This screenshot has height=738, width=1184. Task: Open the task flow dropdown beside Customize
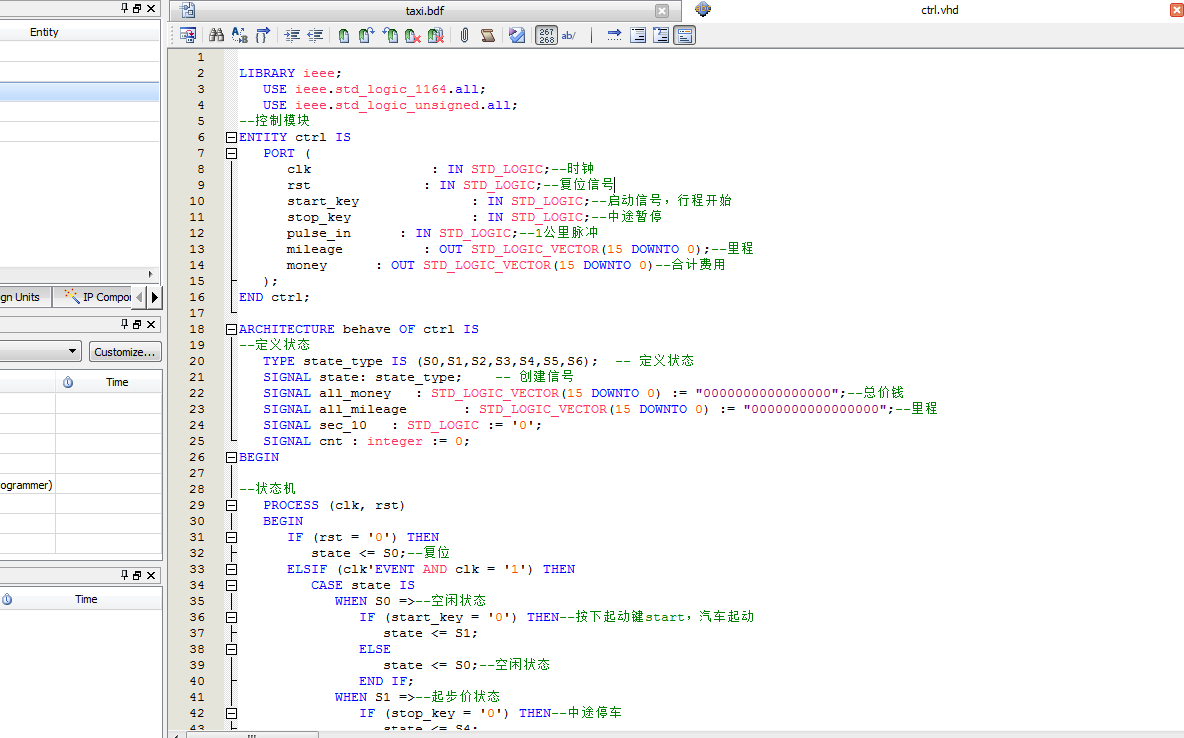(73, 352)
